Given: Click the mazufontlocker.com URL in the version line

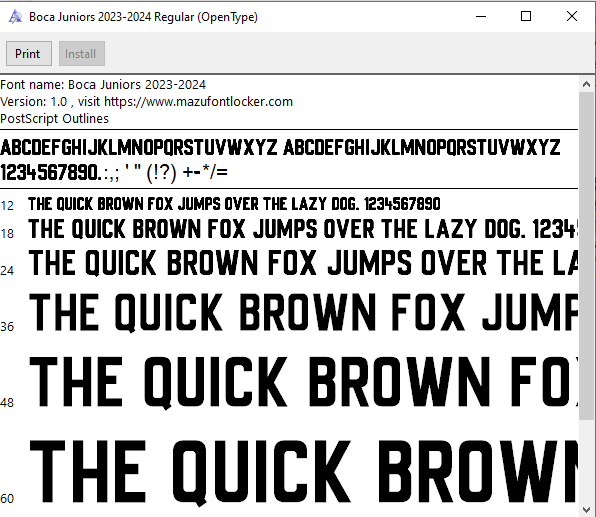Looking at the screenshot, I should tap(198, 102).
